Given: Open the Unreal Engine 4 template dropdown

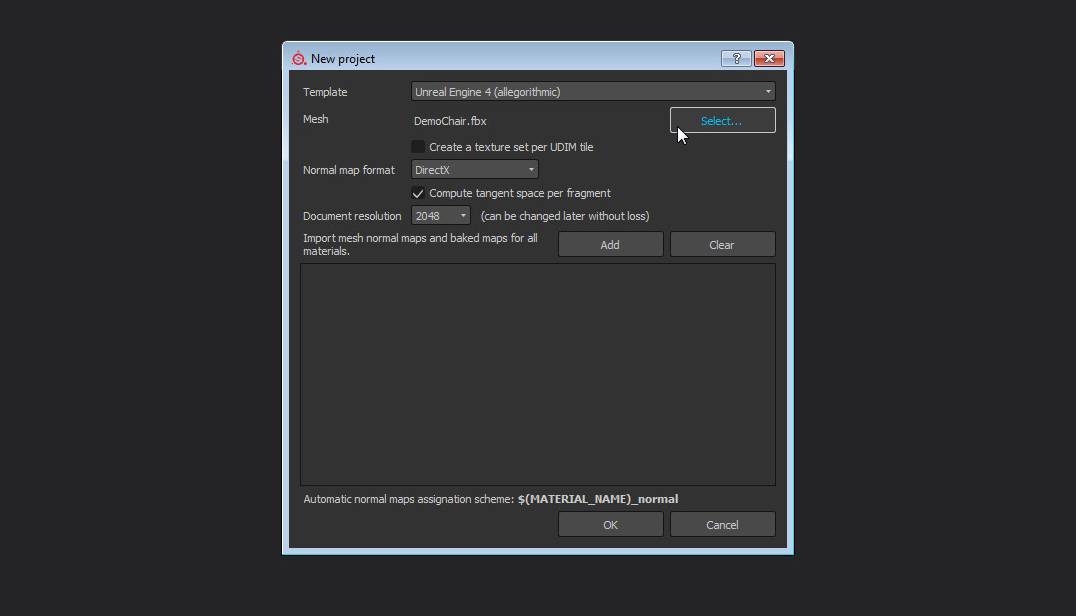Looking at the screenshot, I should point(593,92).
